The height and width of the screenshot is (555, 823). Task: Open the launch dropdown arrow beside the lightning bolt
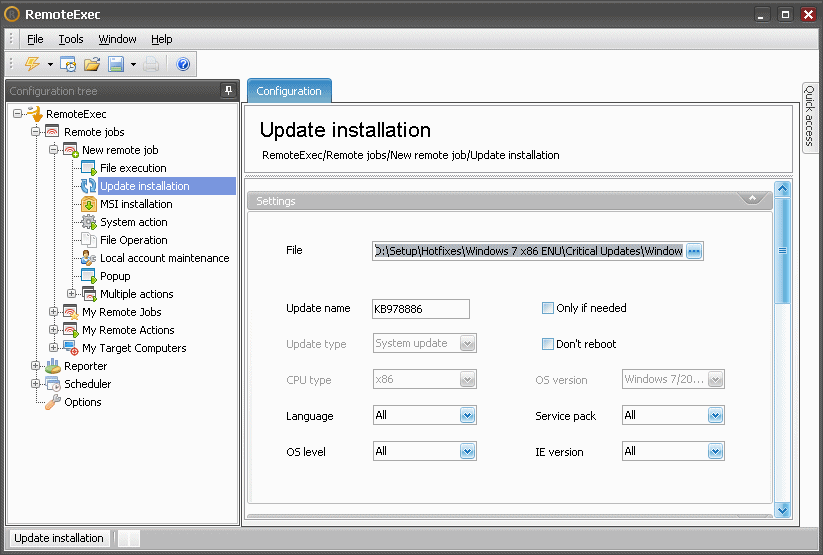tap(50, 65)
